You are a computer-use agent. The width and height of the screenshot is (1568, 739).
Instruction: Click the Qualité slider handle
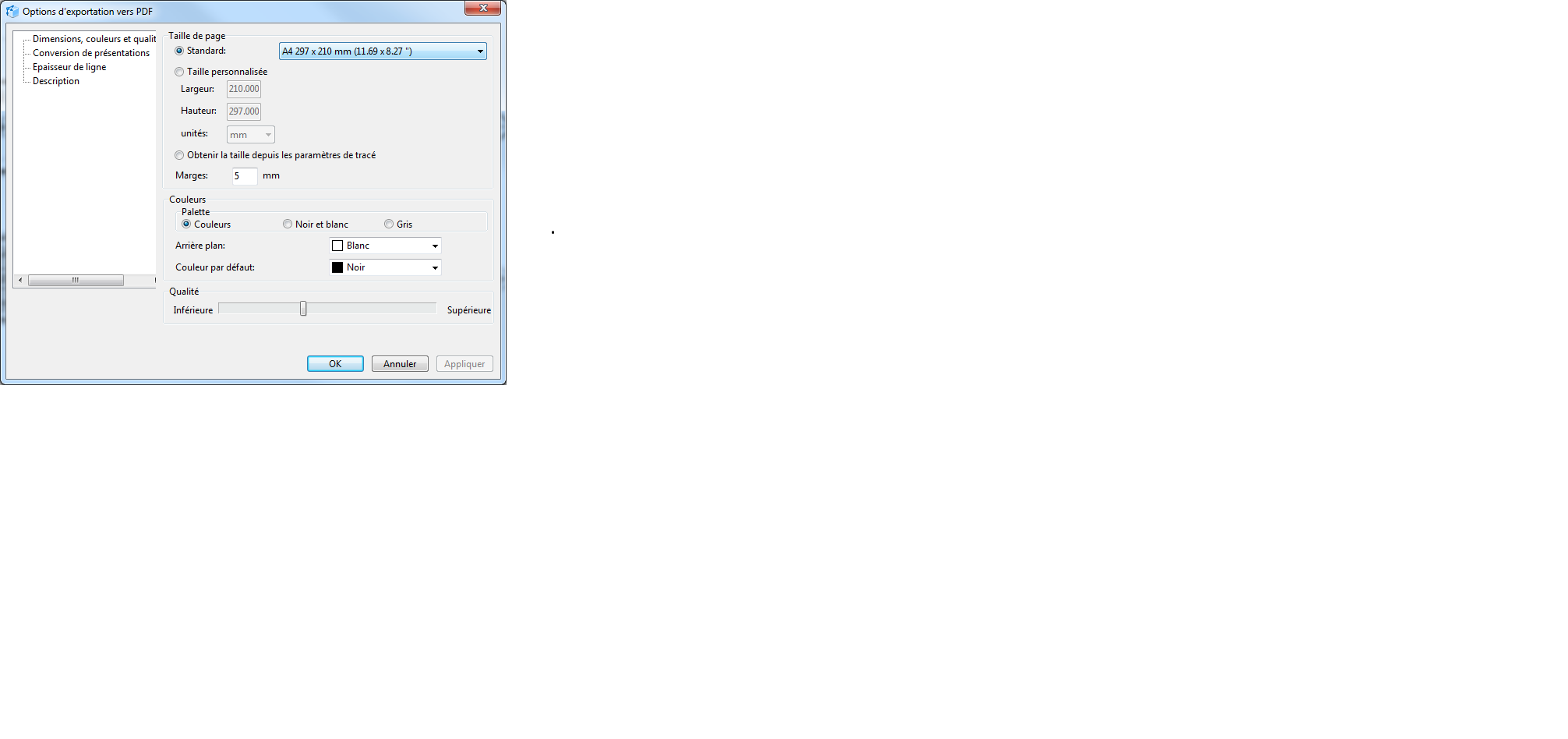[x=303, y=309]
